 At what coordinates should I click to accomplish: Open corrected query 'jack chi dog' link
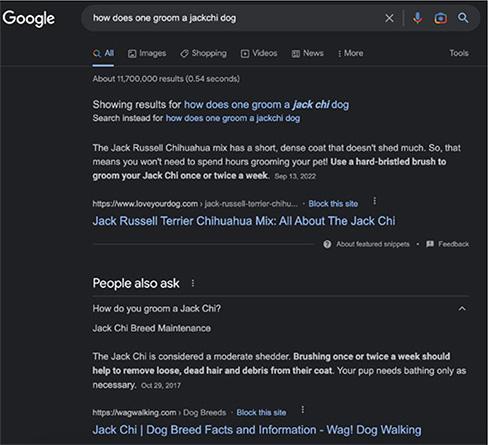tap(267, 105)
